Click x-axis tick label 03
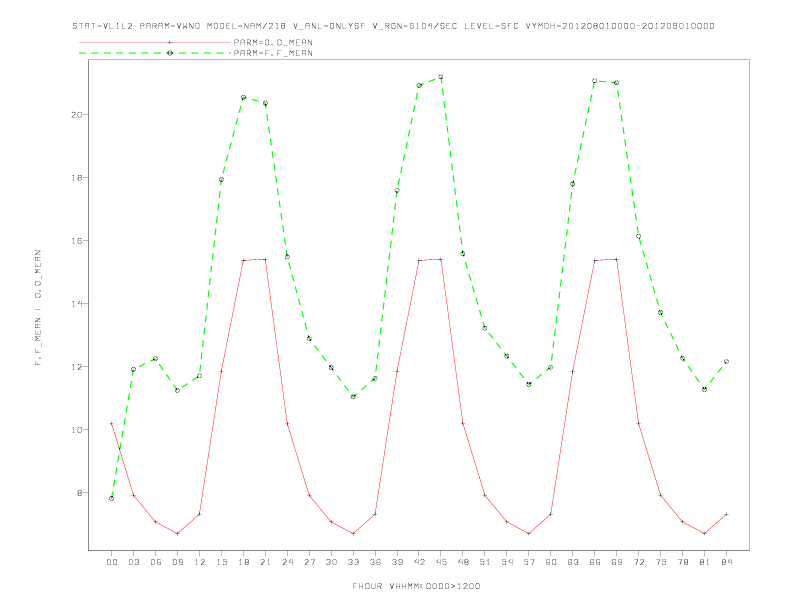 (x=133, y=562)
